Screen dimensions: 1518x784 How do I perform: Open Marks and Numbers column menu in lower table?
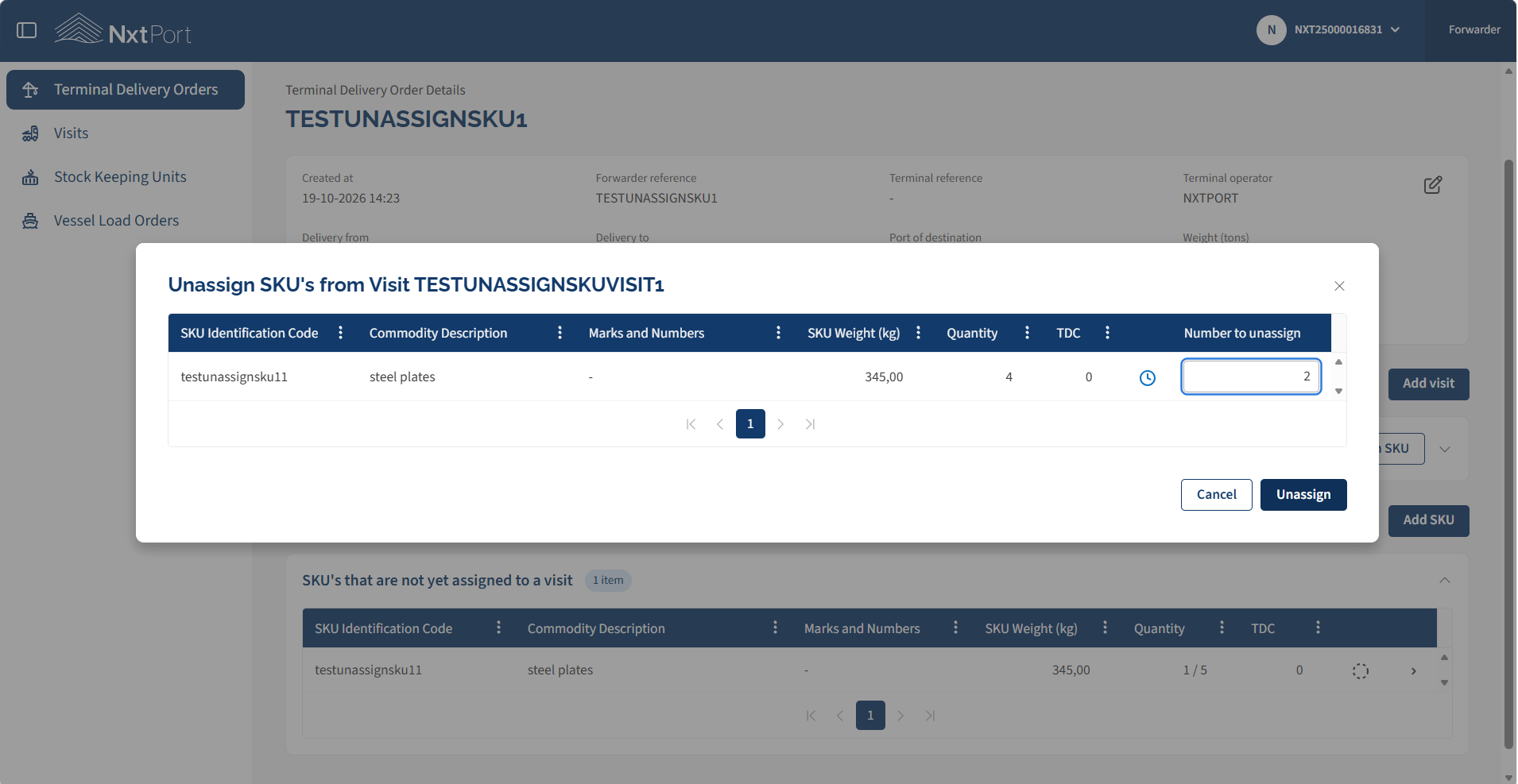tap(955, 628)
